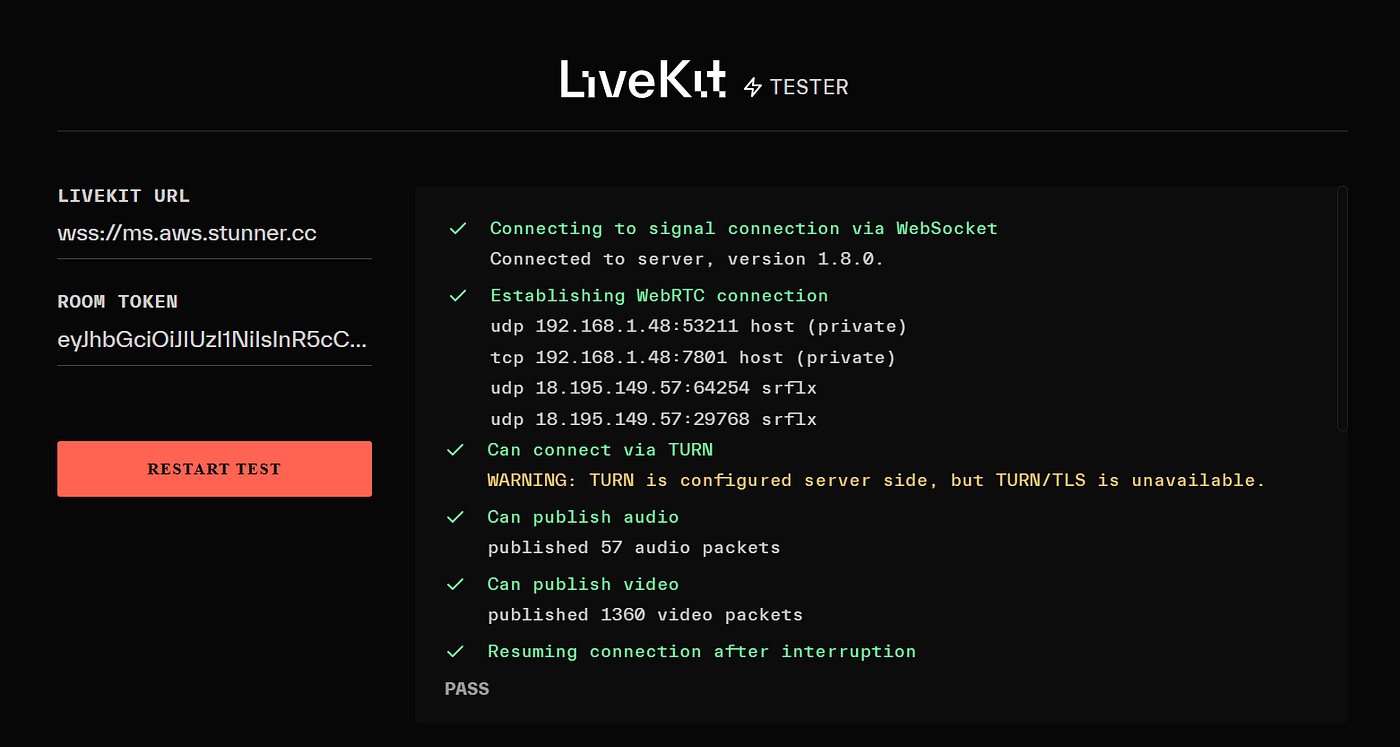
Task: Click checkmark beside Resuming connection after interruption
Action: (455, 651)
